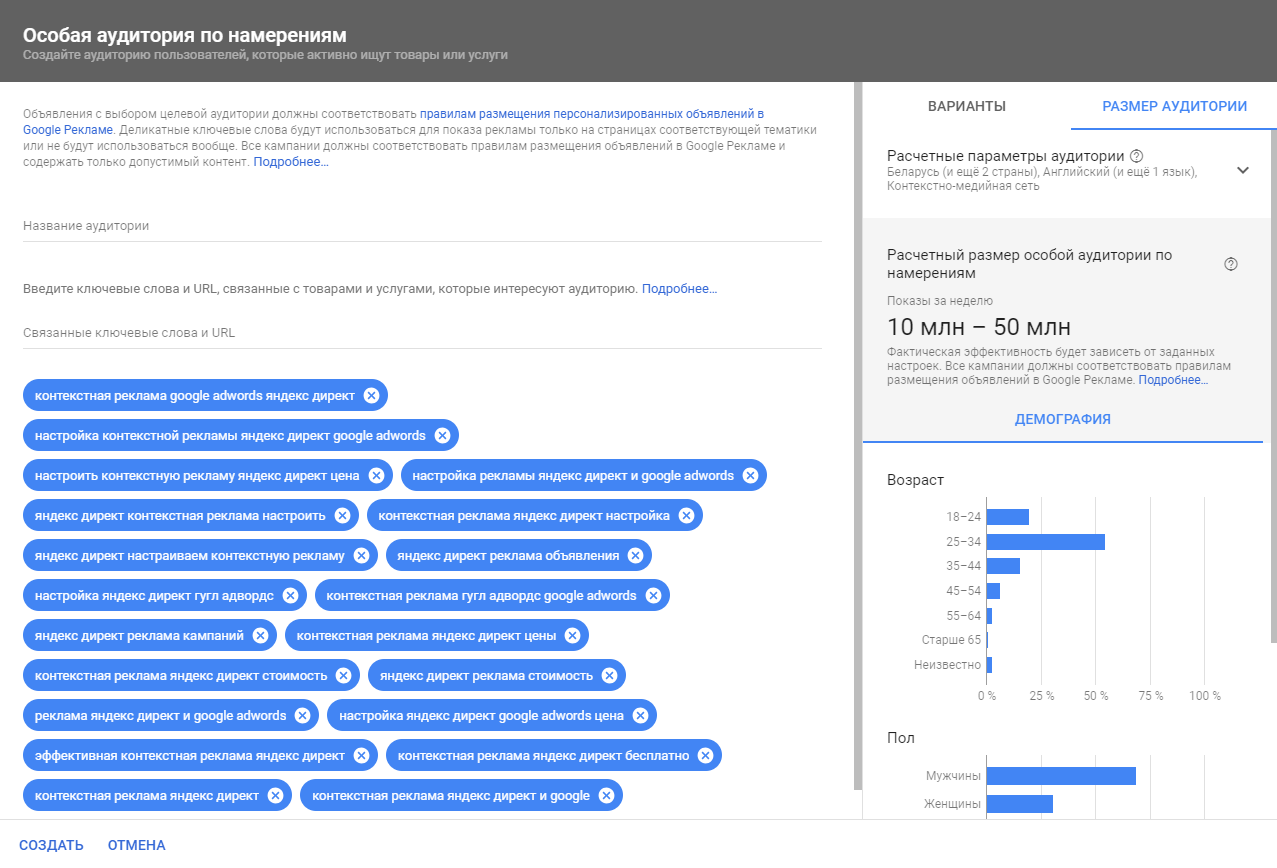Click the 'Отмена' button
The width and height of the screenshot is (1277, 868).
tap(137, 846)
